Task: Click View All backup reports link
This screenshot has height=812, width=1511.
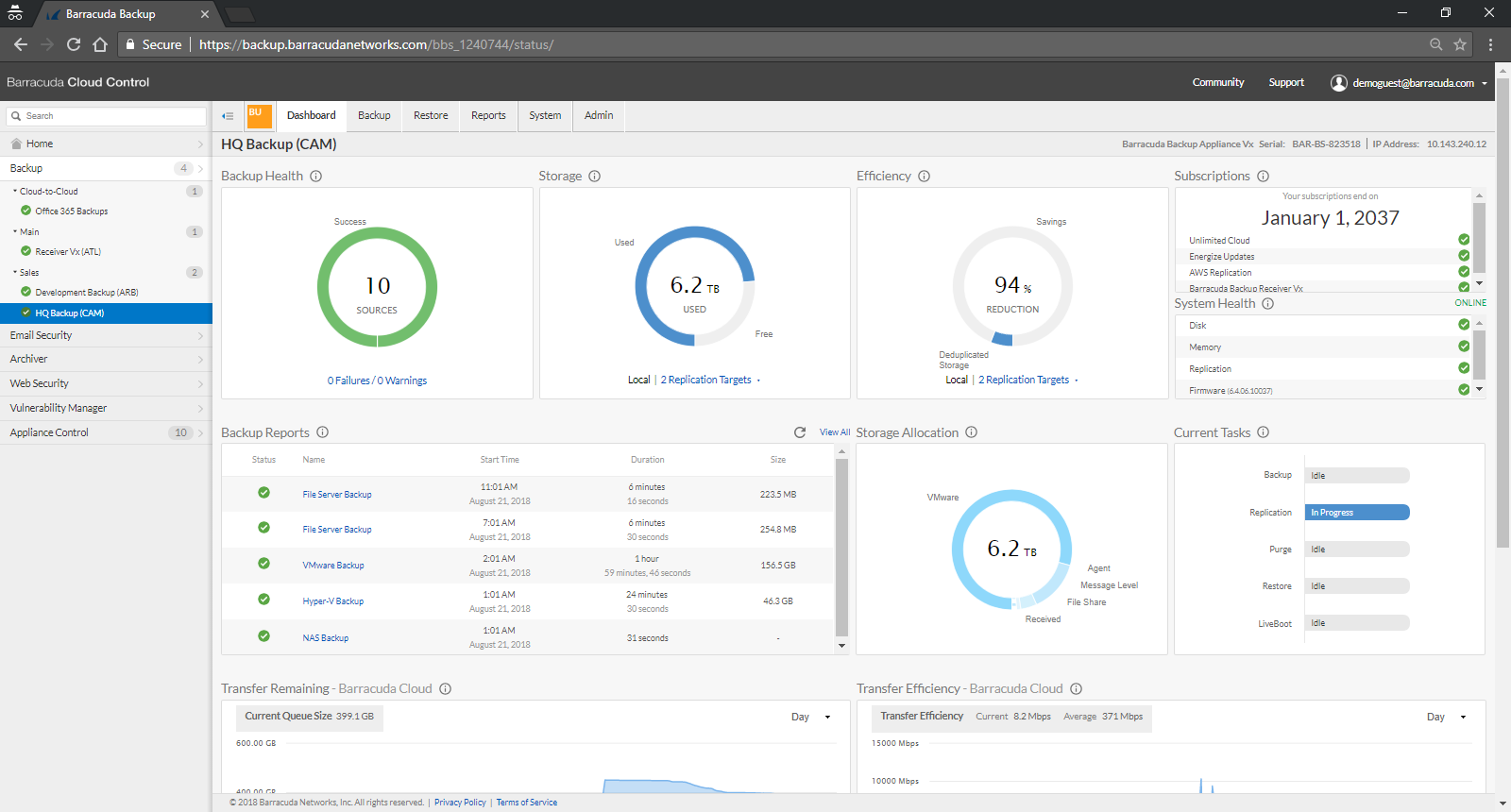Action: [x=835, y=432]
